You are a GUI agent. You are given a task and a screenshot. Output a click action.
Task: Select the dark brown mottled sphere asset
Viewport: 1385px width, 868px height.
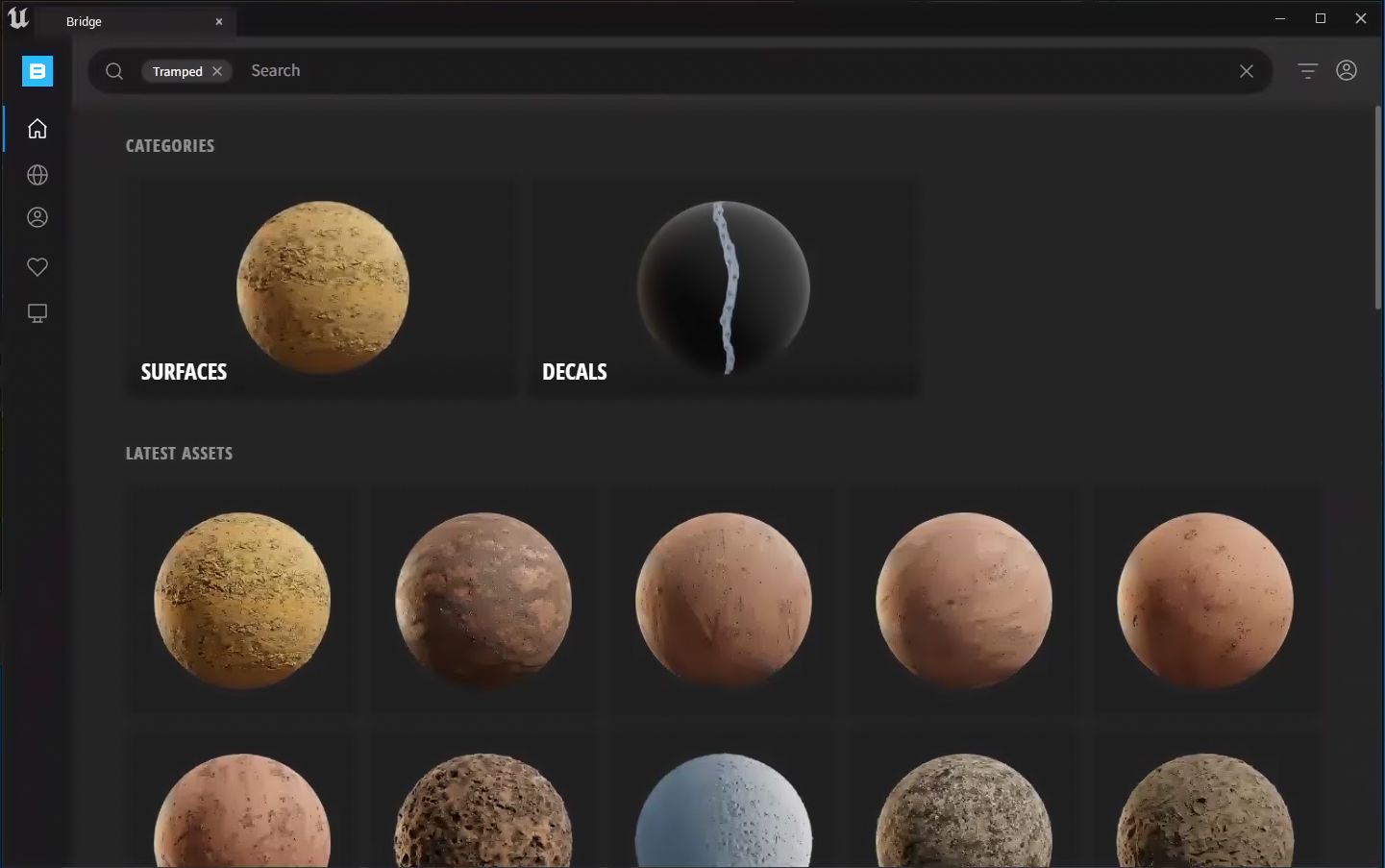tap(483, 601)
